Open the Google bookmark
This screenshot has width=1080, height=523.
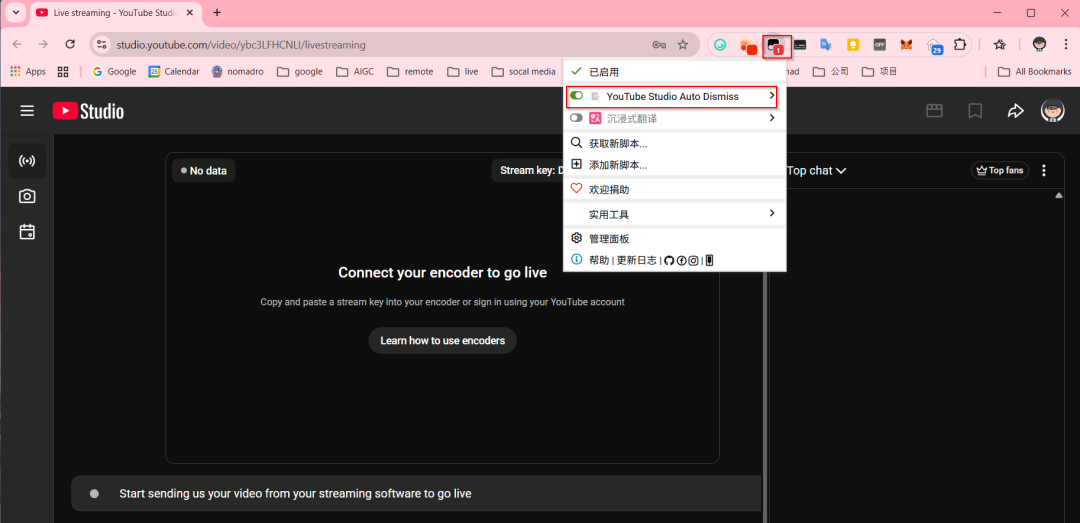(114, 71)
